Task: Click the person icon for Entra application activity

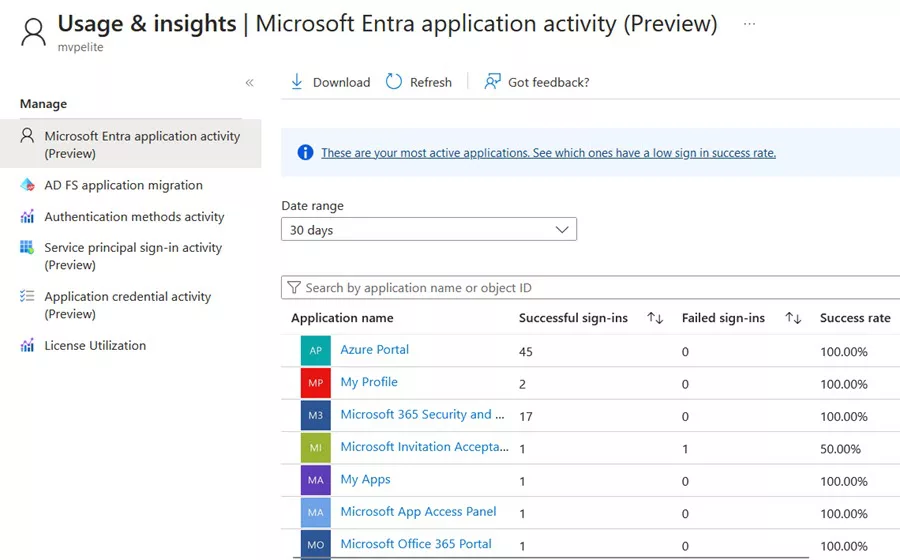Action: click(x=27, y=135)
